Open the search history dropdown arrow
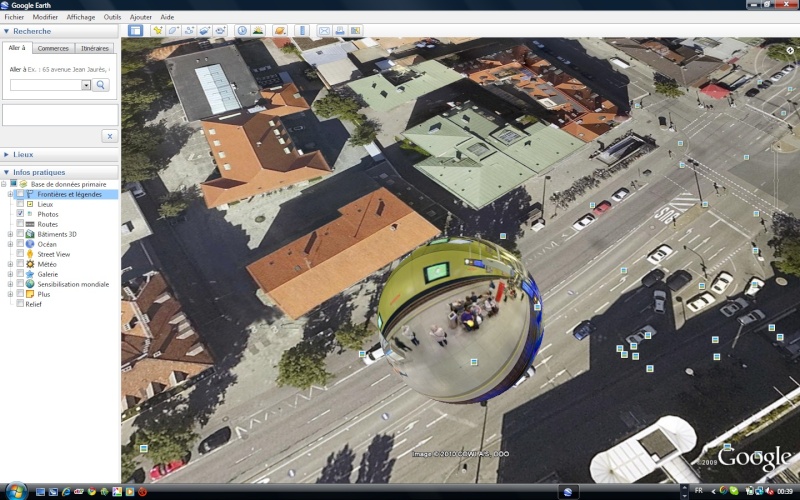 (x=86, y=85)
